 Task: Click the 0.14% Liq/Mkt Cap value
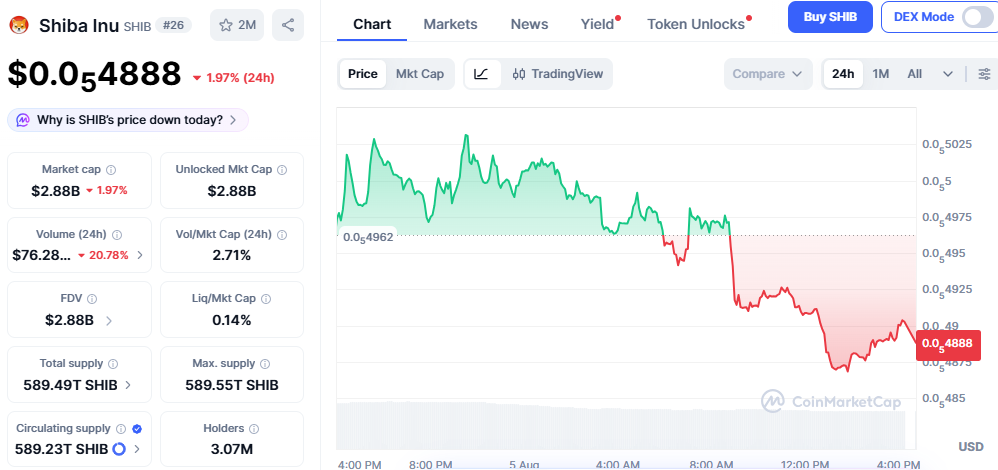[232, 320]
